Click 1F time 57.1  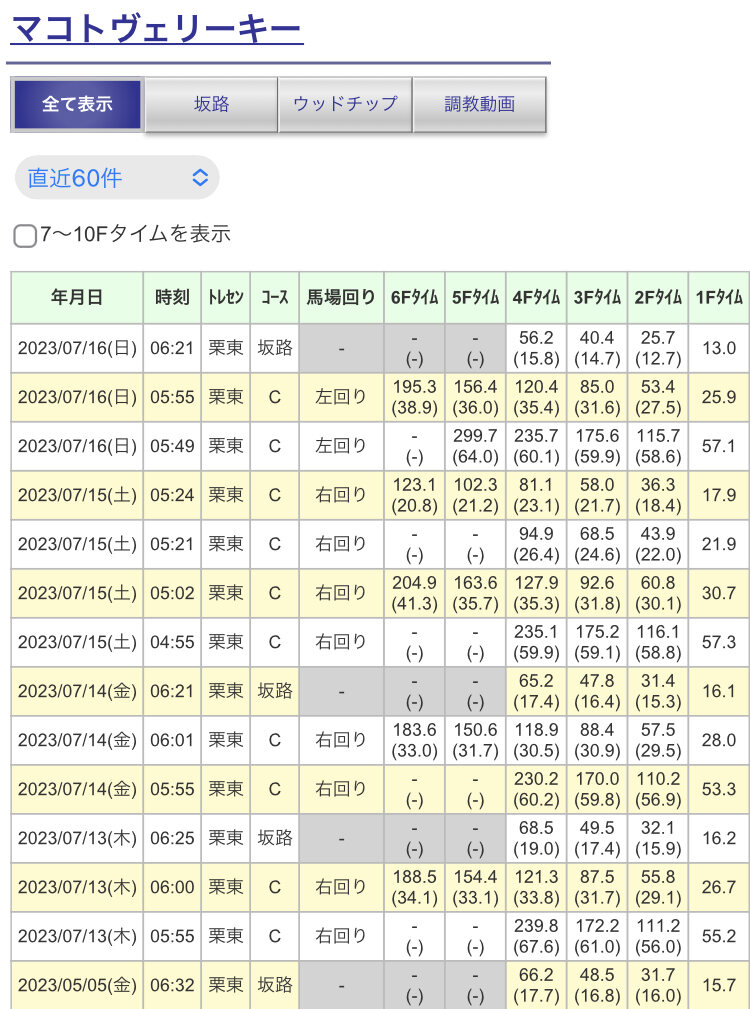click(719, 446)
